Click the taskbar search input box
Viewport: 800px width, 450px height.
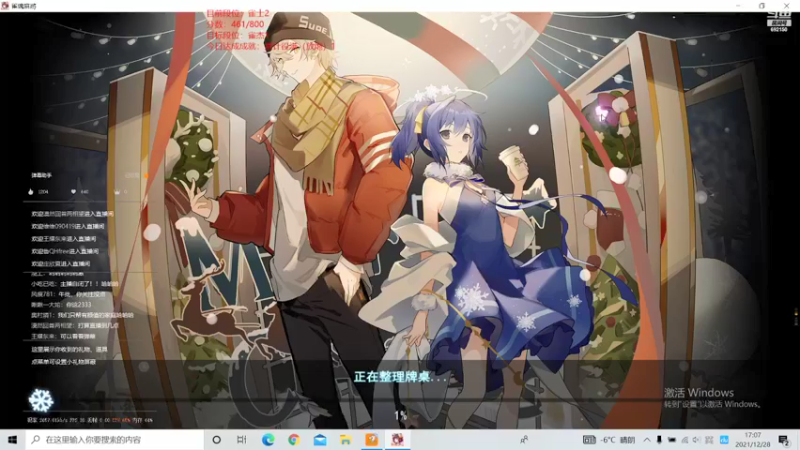[x=115, y=439]
